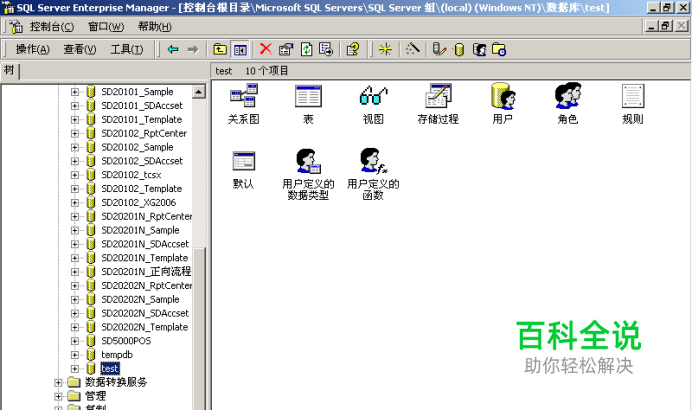
Task: Open the 控制台(C) menu
Action: coord(52,26)
